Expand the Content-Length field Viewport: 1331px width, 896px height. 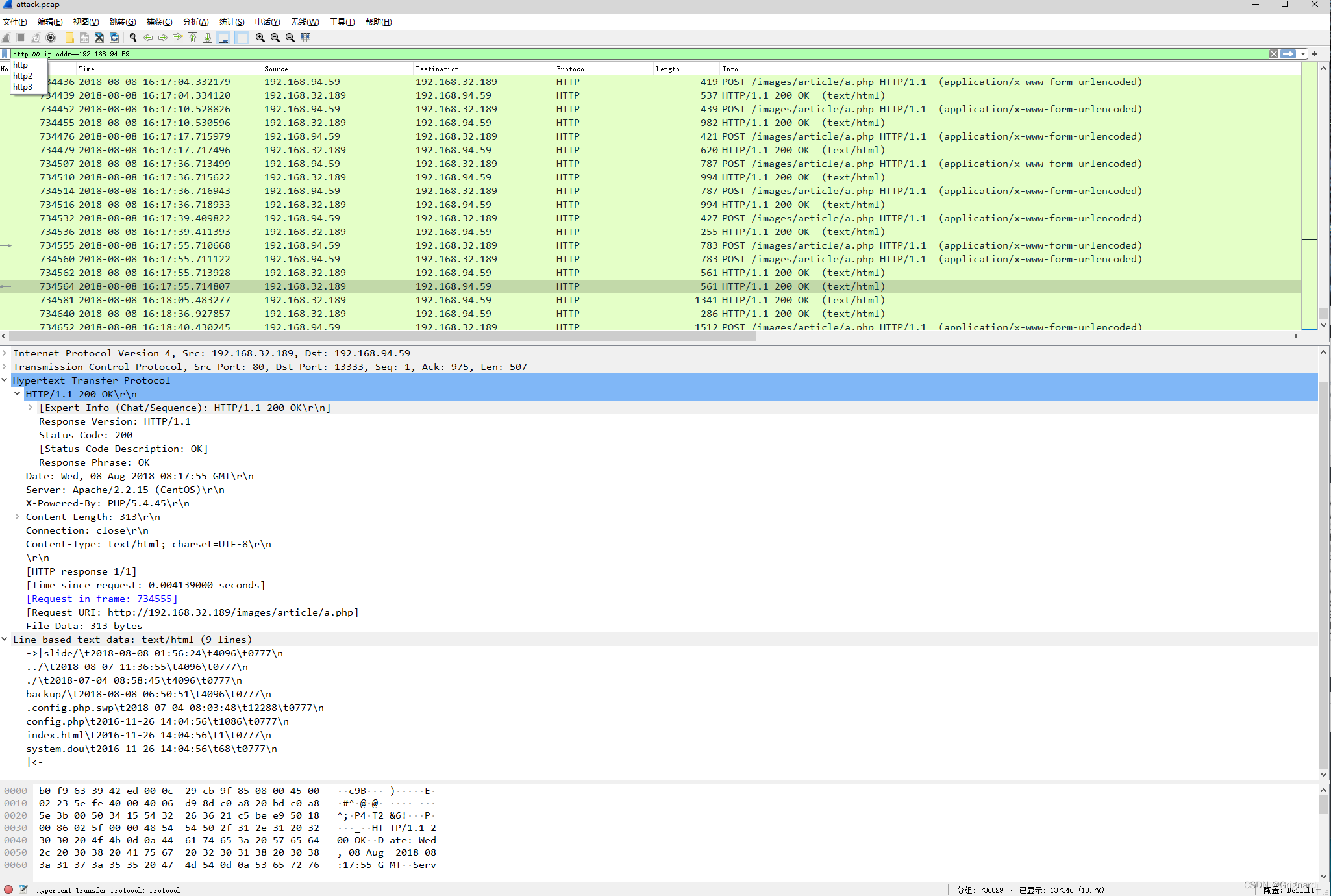18,517
